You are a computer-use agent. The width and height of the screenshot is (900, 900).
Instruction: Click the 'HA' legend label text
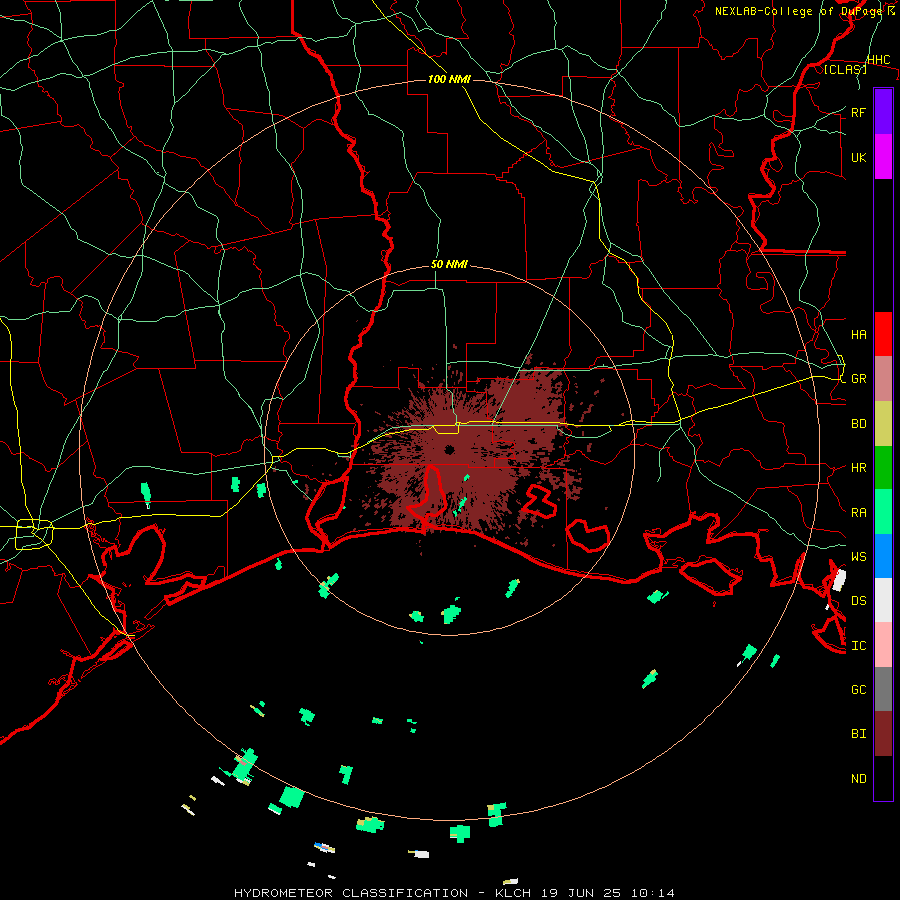point(858,334)
